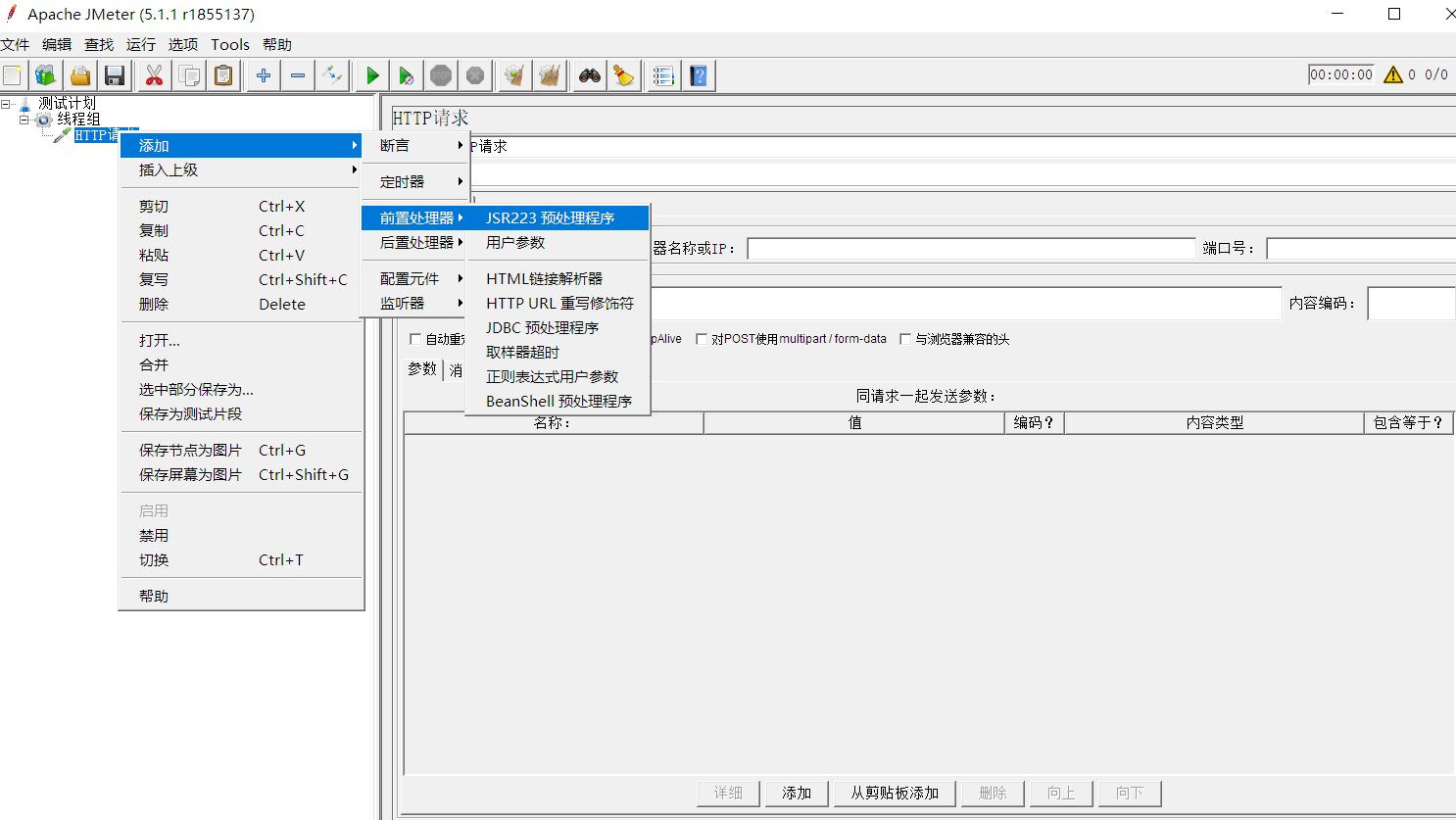1456x820 pixels.
Task: Click the 详细 button
Action: 728,793
